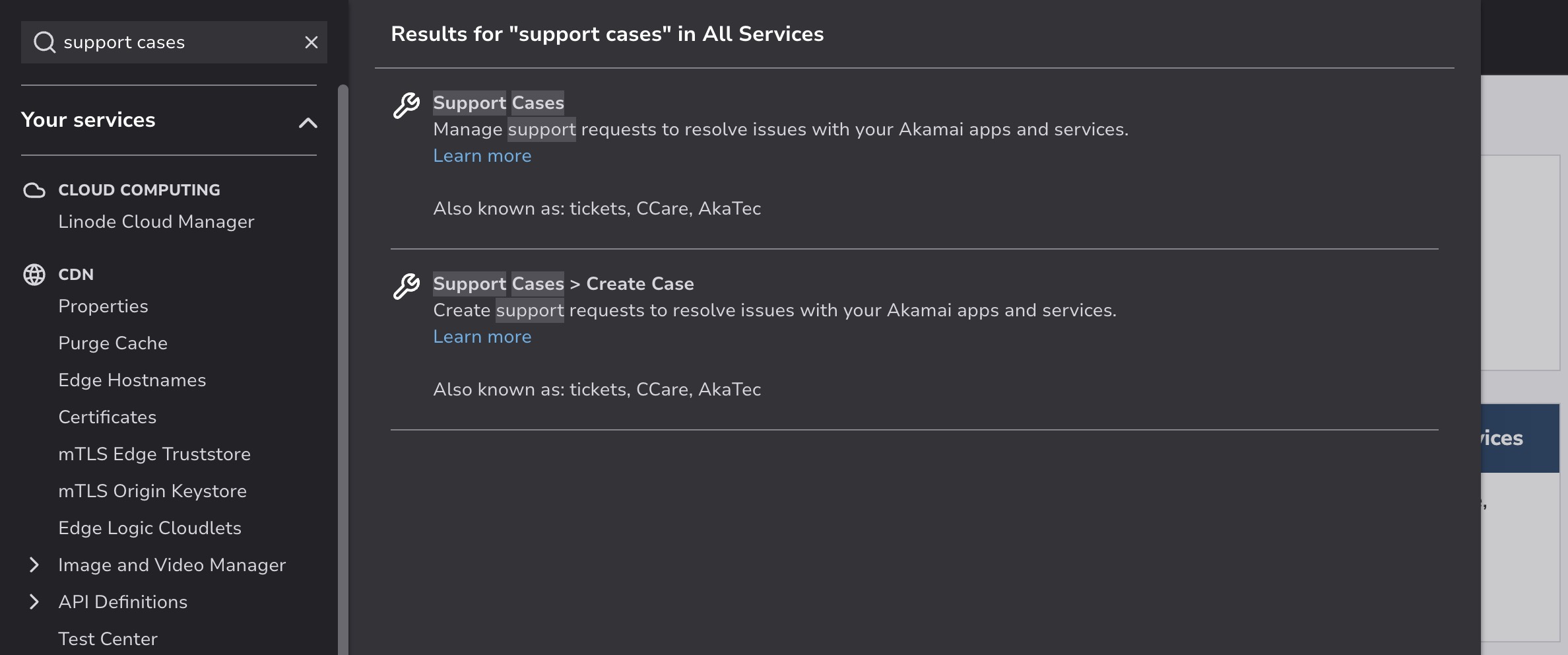Select Certificates in the CDN list

click(x=108, y=417)
